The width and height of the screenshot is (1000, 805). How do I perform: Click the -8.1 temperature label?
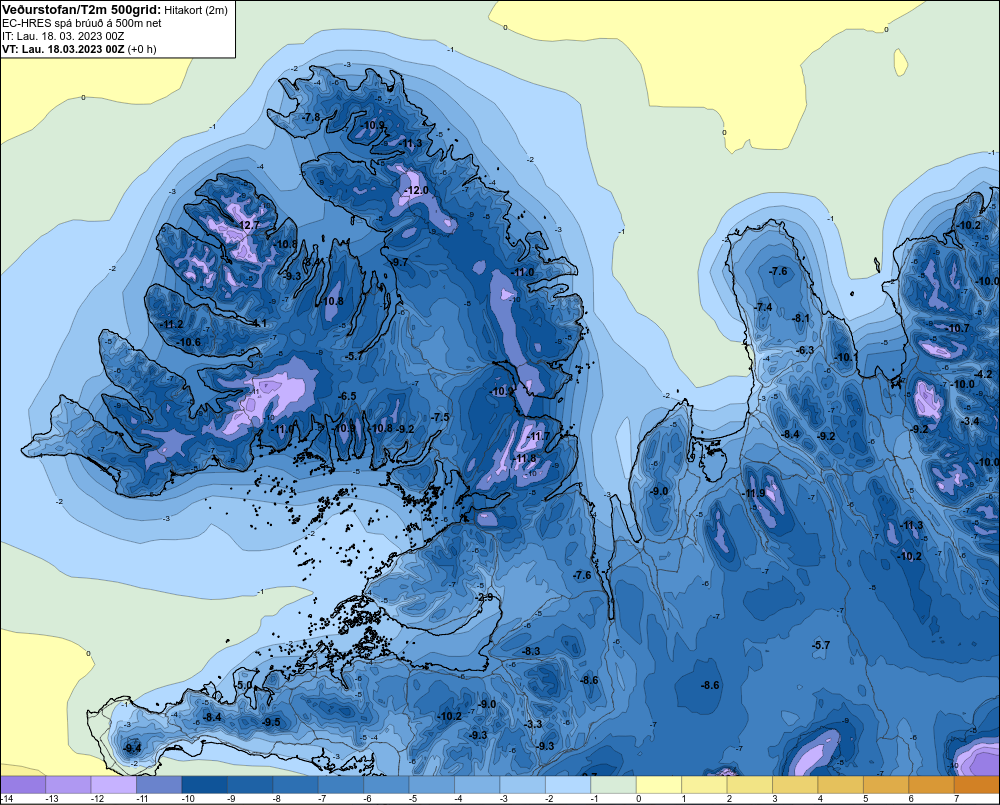(x=800, y=318)
